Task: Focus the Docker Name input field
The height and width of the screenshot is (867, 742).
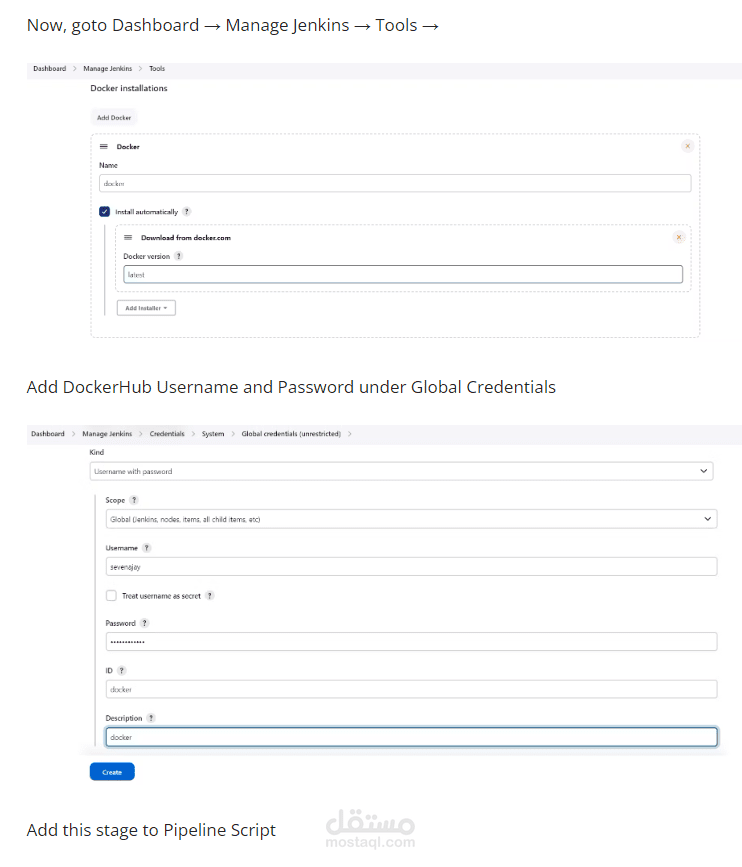Action: click(395, 183)
